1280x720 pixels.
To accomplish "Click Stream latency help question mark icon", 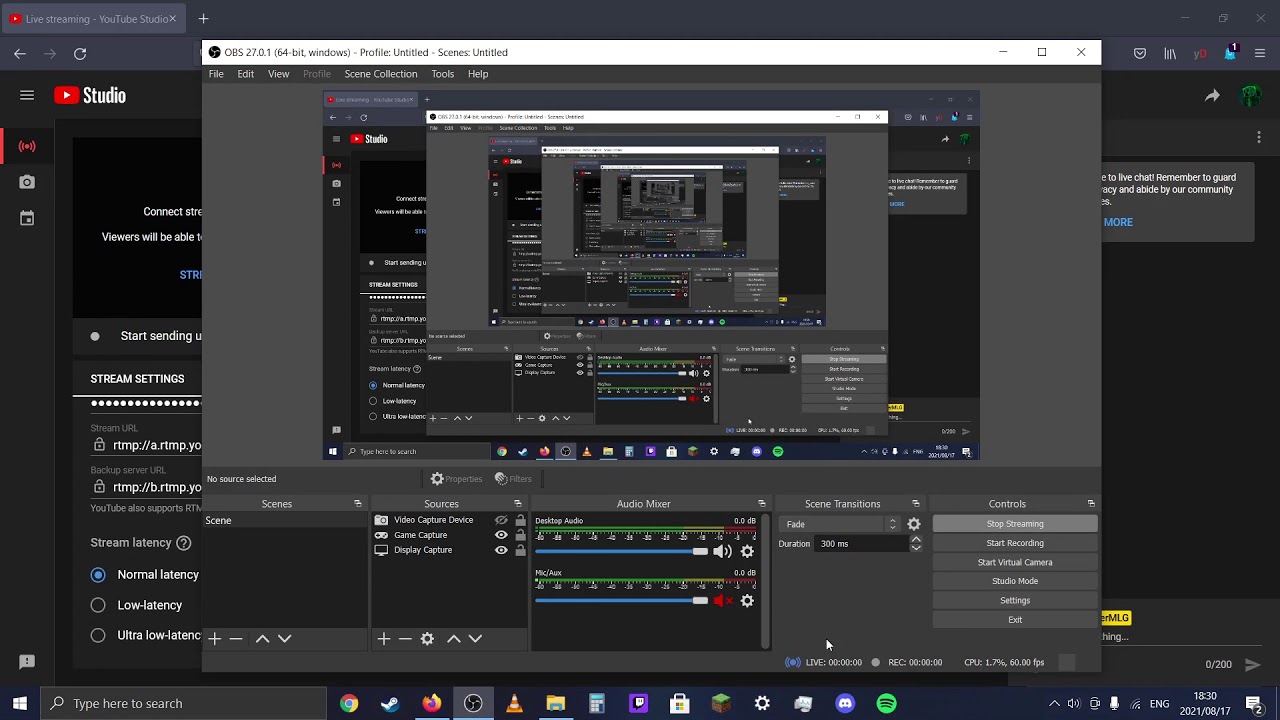I will [x=183, y=543].
